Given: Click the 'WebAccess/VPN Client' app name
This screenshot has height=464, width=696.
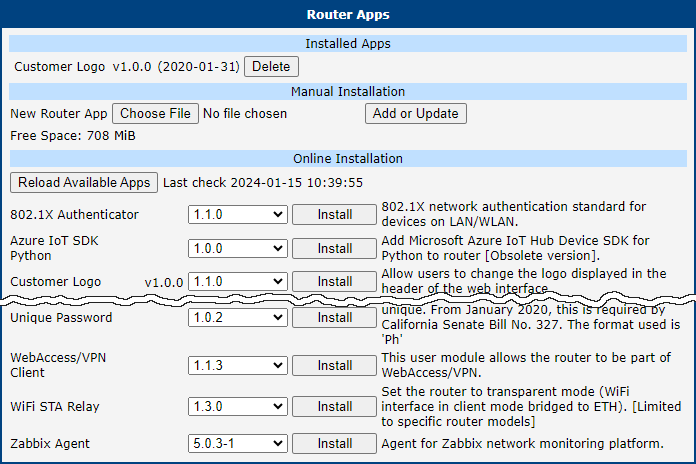Looking at the screenshot, I should point(58,365).
